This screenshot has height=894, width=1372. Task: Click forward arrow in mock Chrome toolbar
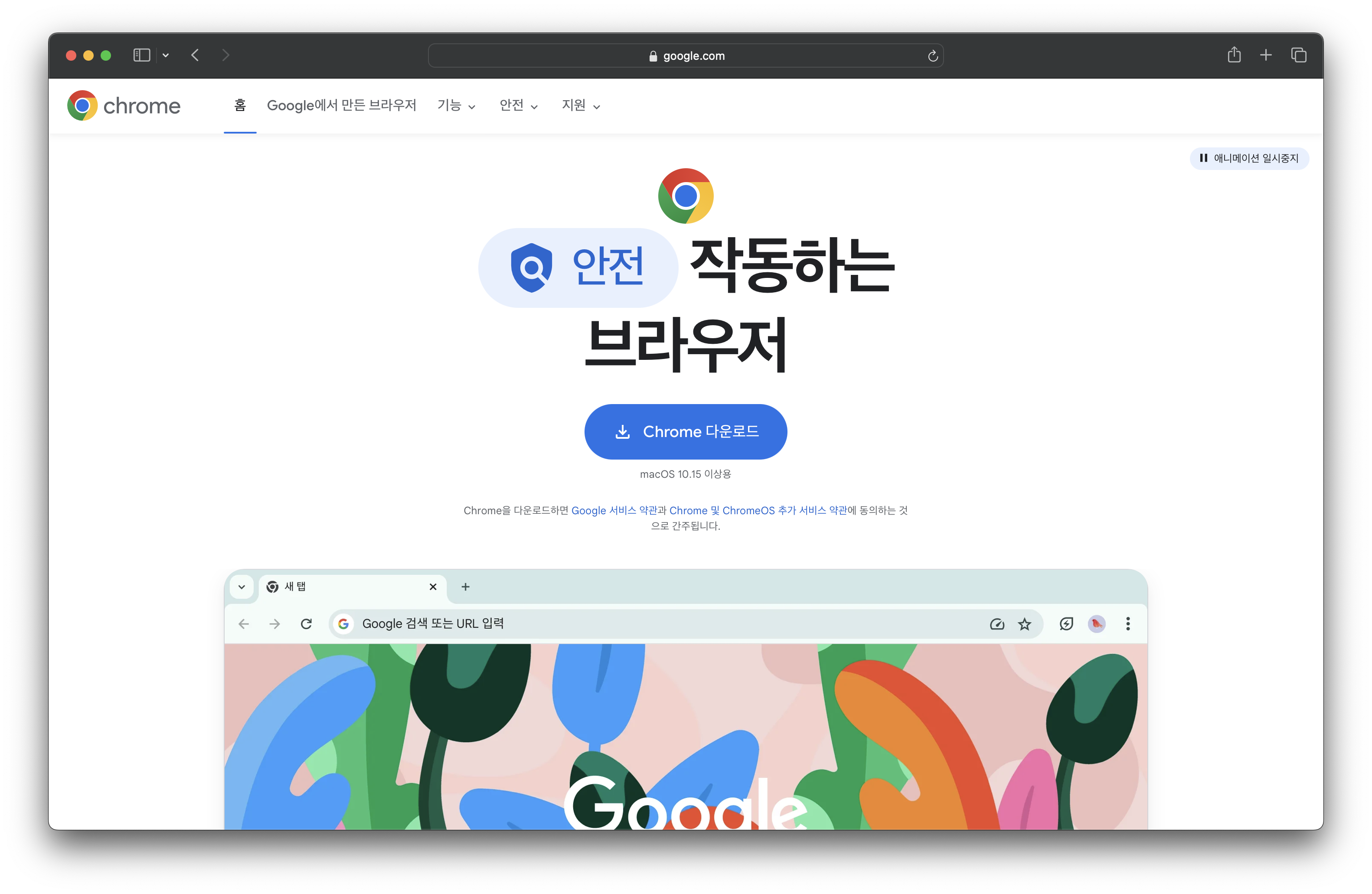tap(275, 623)
